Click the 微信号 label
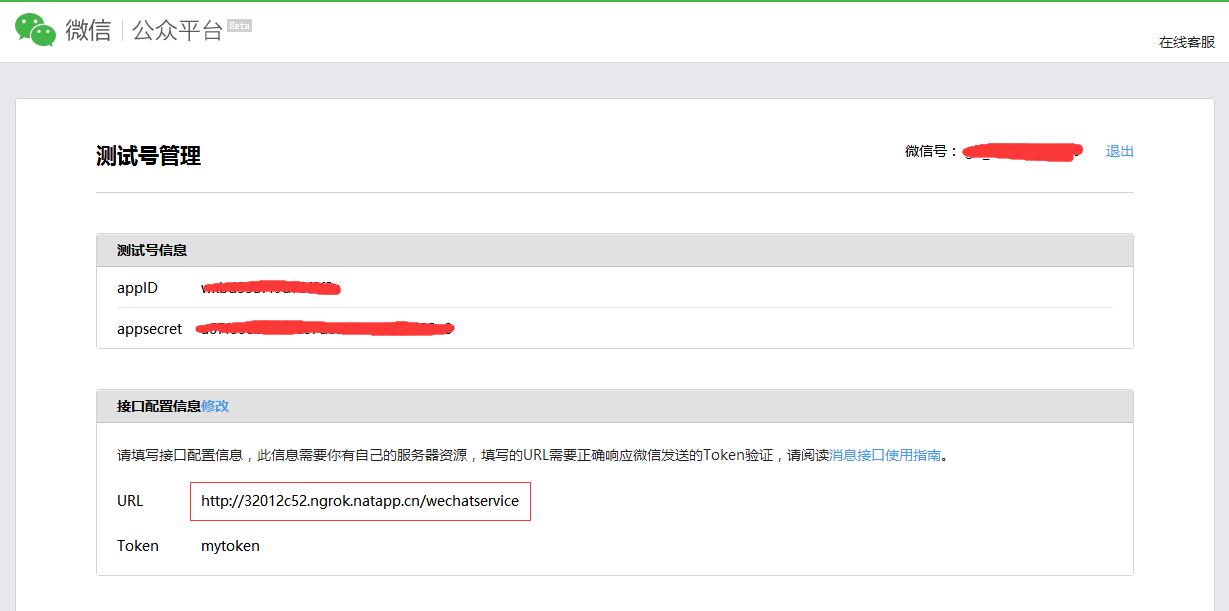 [932, 151]
